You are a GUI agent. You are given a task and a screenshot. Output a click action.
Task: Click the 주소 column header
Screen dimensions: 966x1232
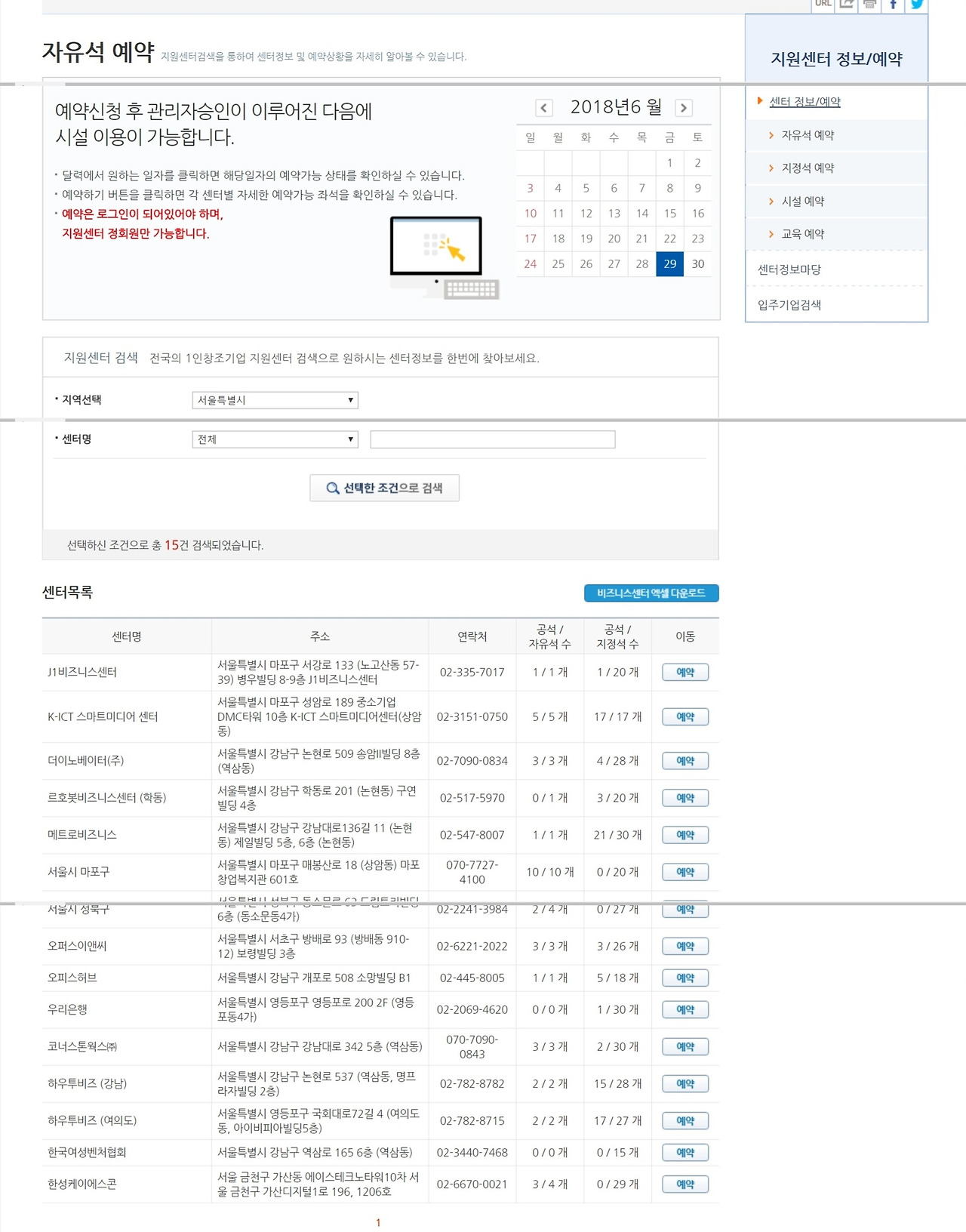[x=320, y=636]
